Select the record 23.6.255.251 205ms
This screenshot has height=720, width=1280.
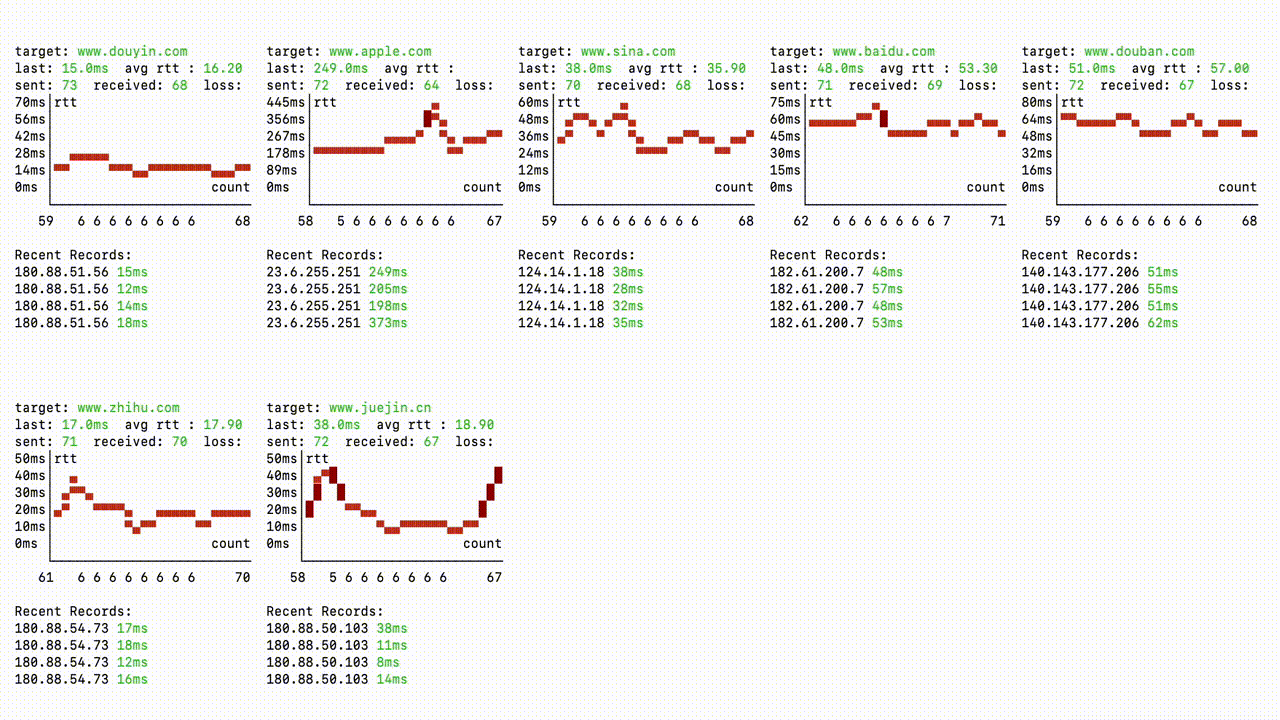337,289
